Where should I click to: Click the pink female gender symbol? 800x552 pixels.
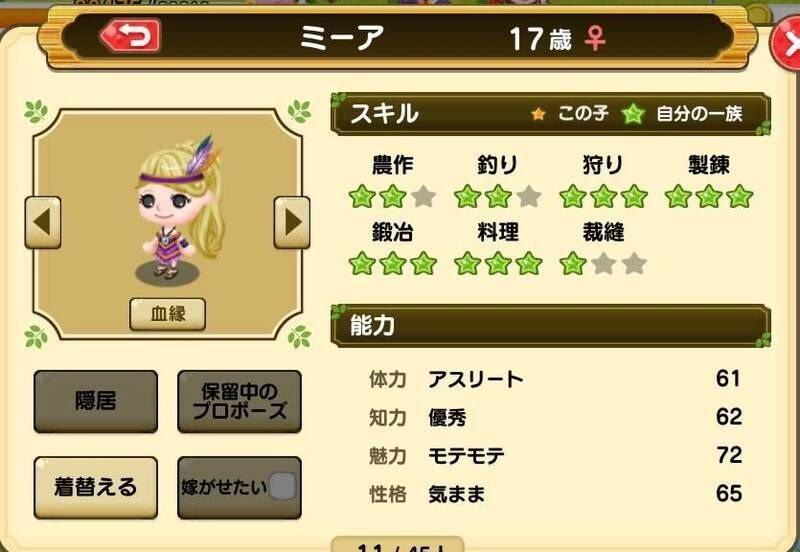[595, 39]
